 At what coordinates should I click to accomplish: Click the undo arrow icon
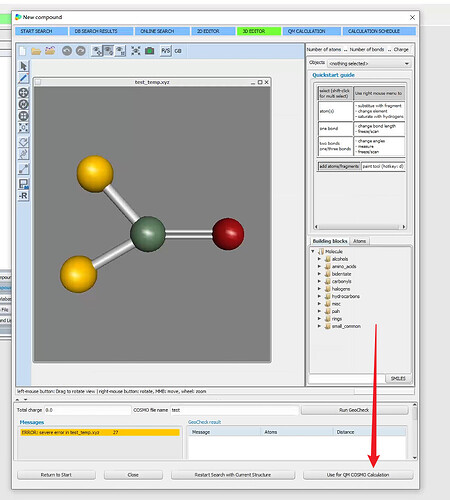coord(67,51)
